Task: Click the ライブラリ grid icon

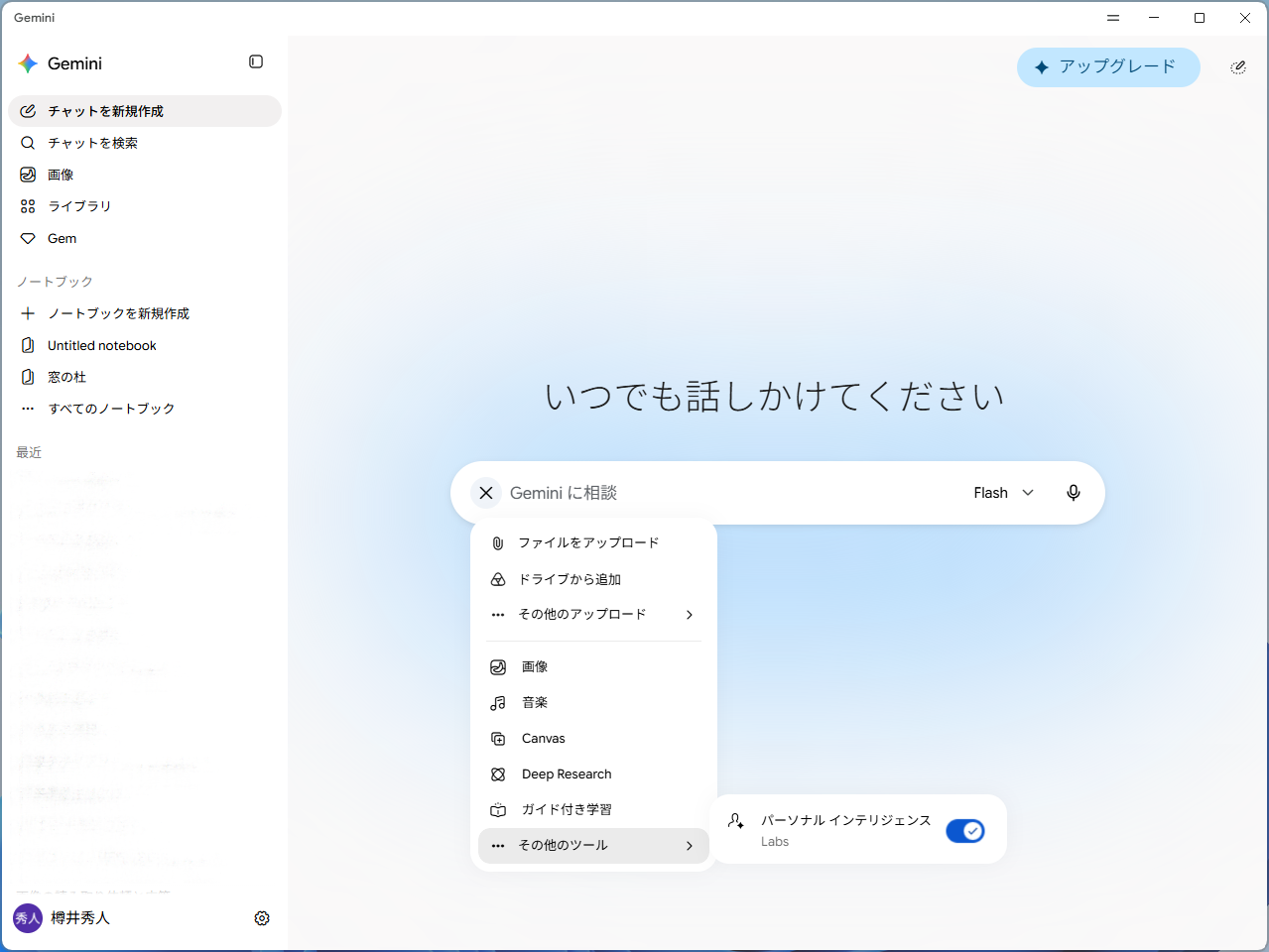Action: pyautogui.click(x=28, y=206)
